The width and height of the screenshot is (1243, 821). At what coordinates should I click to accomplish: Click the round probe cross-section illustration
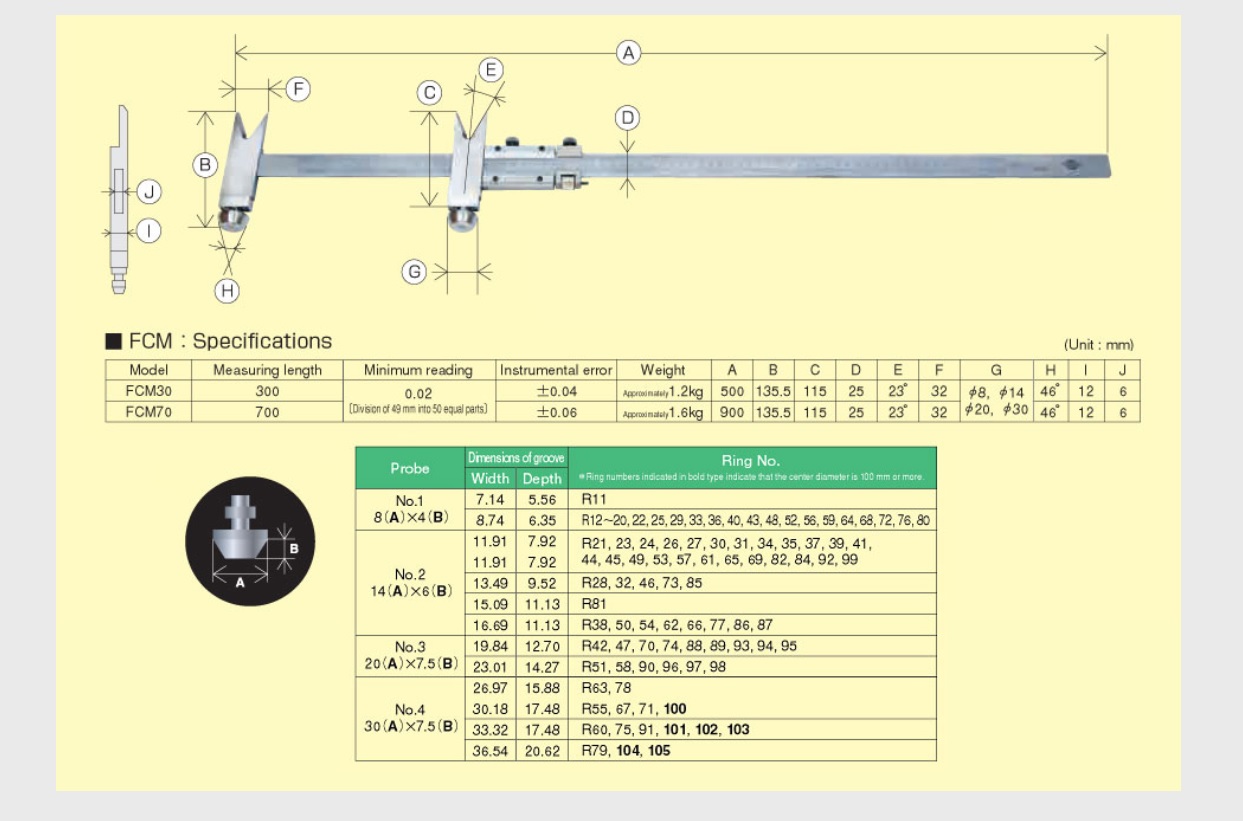250,540
